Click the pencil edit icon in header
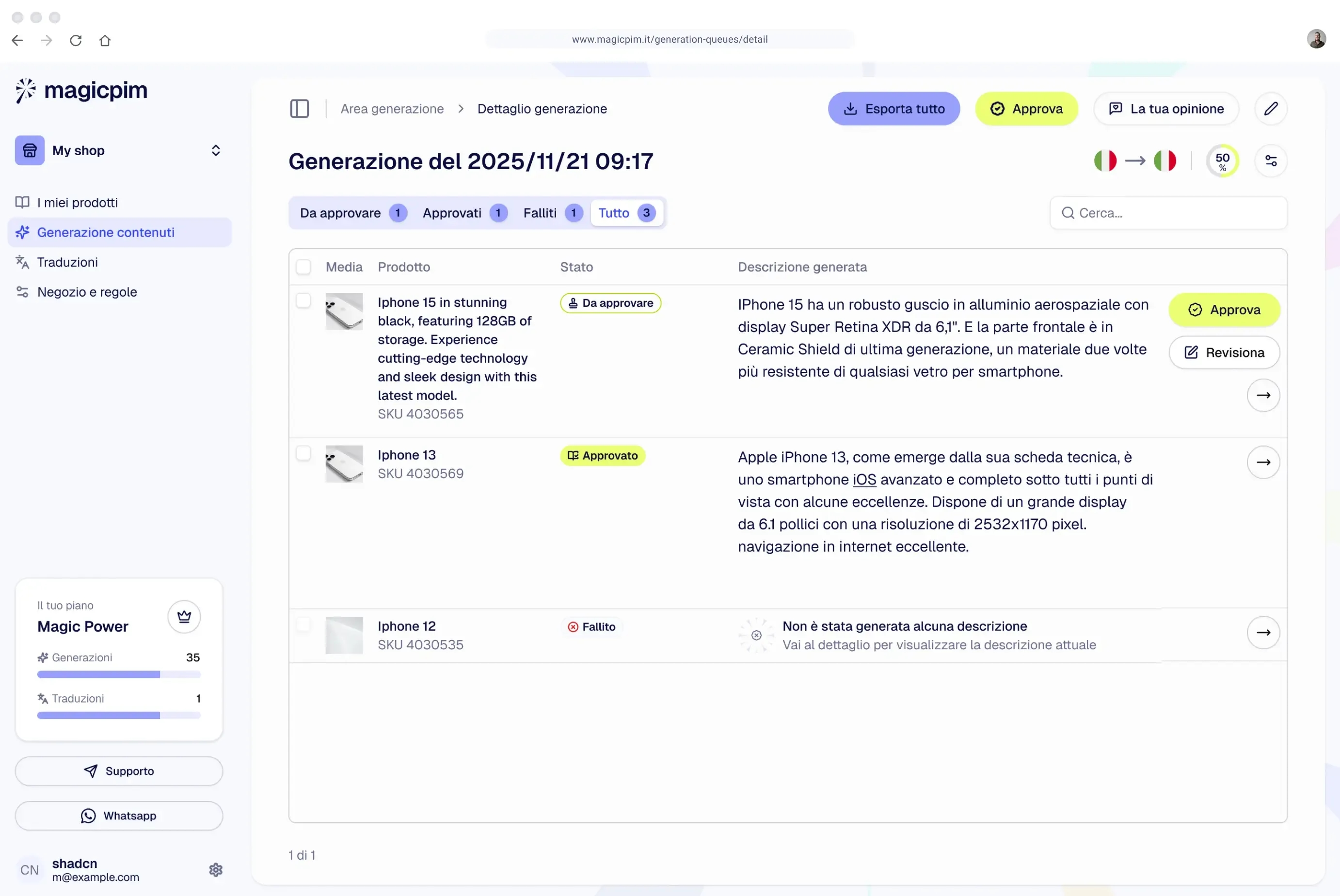The image size is (1340, 896). click(x=1270, y=109)
